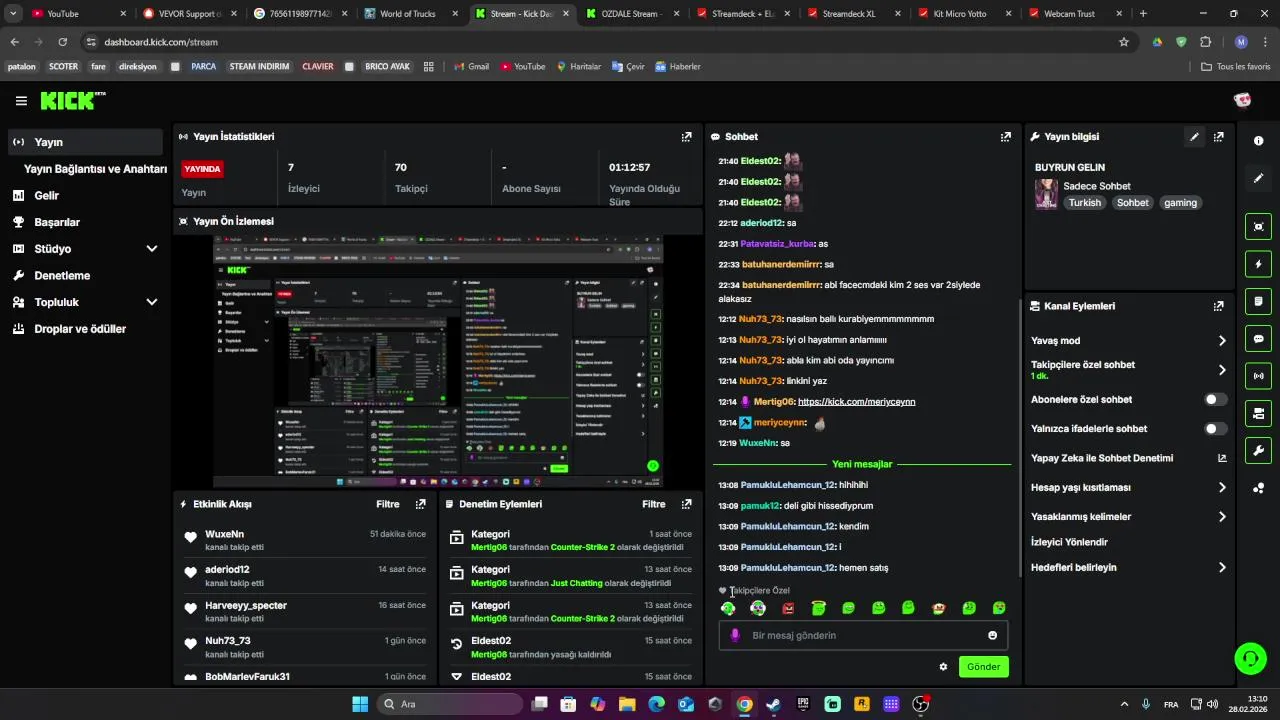Bookmark this page with the star icon

(1124, 42)
